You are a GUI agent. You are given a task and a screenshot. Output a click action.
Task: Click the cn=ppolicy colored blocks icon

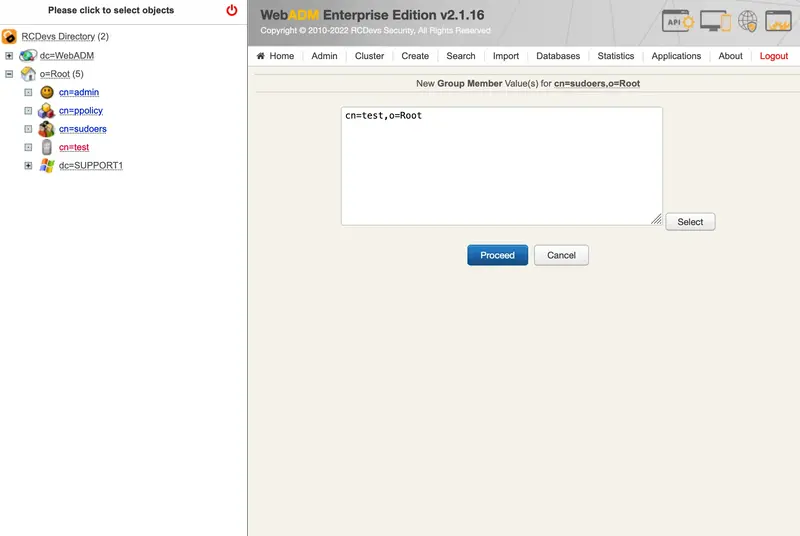[x=46, y=111]
